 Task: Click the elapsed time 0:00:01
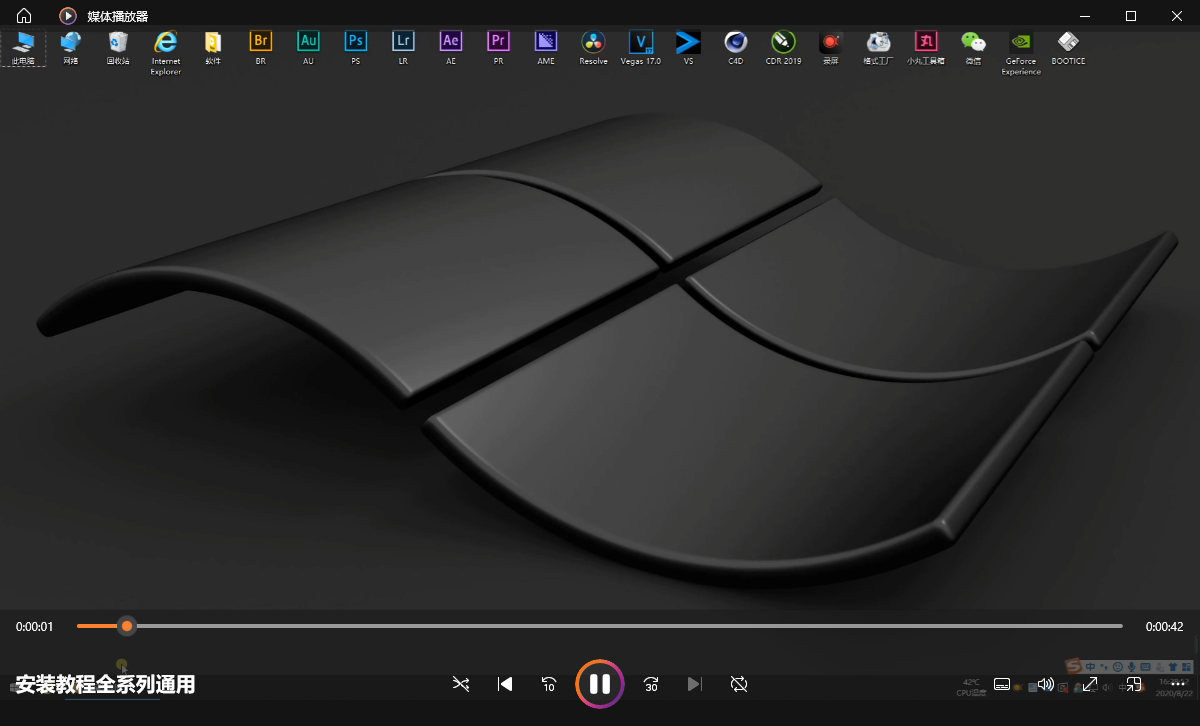coord(34,627)
